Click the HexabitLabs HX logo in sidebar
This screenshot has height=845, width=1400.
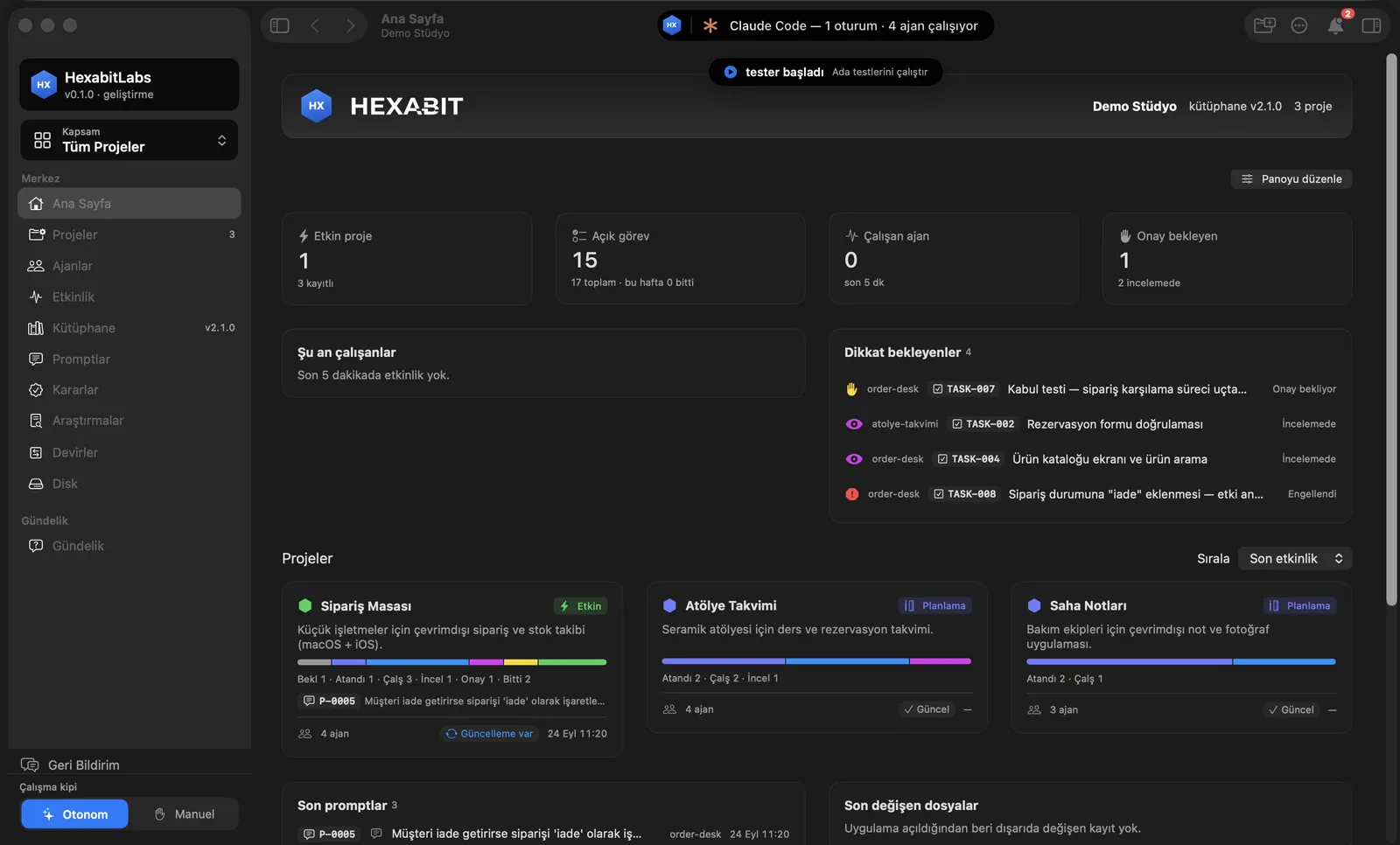pos(43,85)
